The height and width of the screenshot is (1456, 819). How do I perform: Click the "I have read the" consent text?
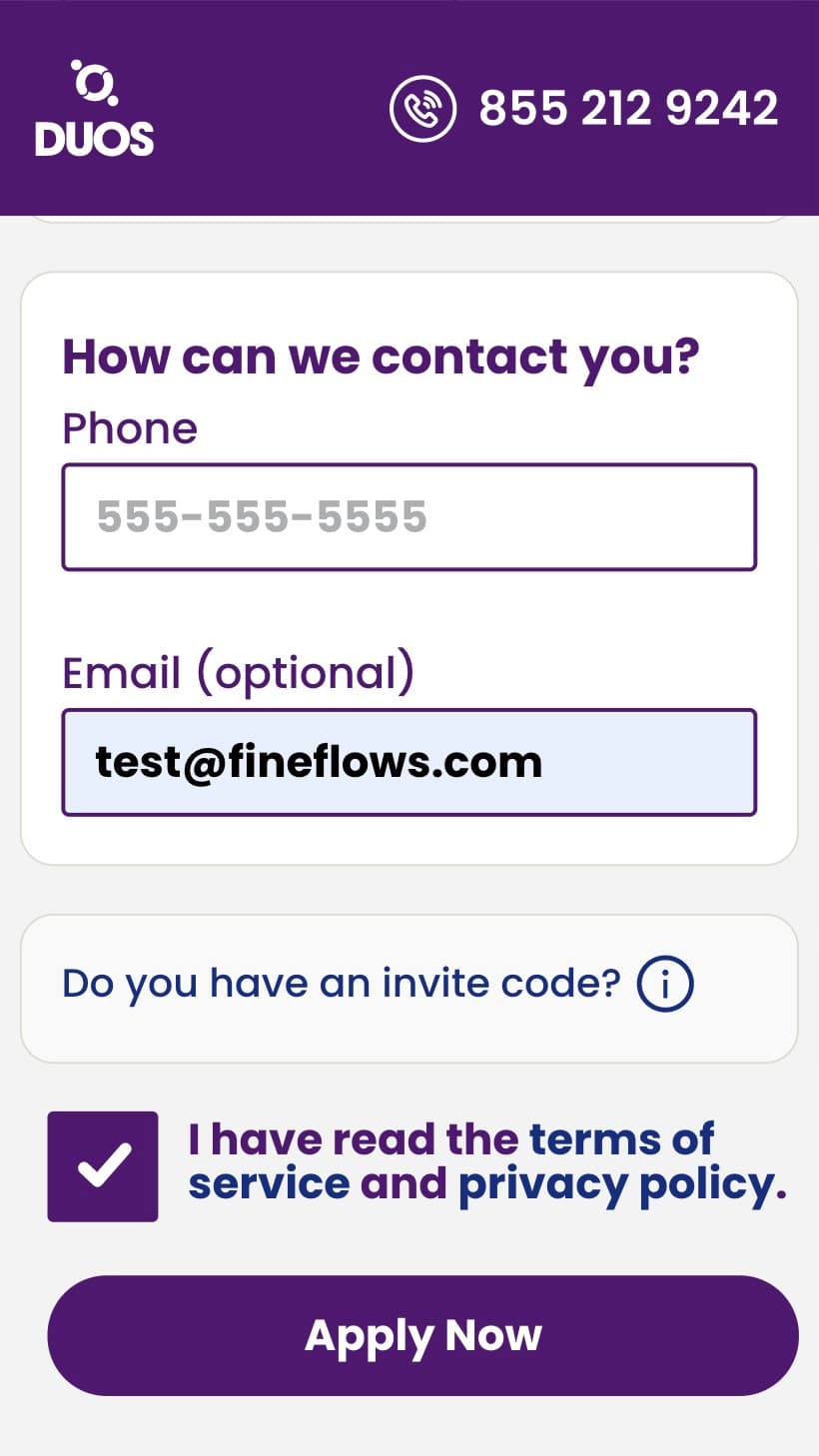[x=354, y=1138]
